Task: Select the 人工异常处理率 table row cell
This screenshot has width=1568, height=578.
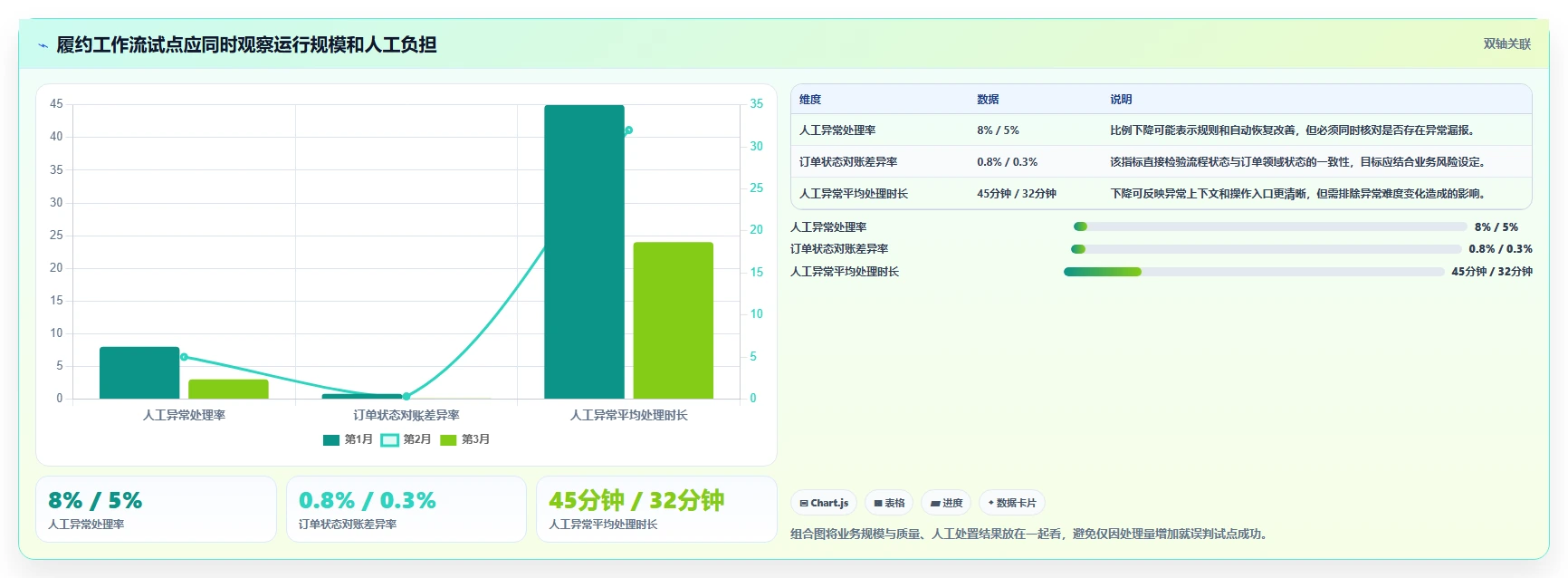Action: (x=837, y=130)
